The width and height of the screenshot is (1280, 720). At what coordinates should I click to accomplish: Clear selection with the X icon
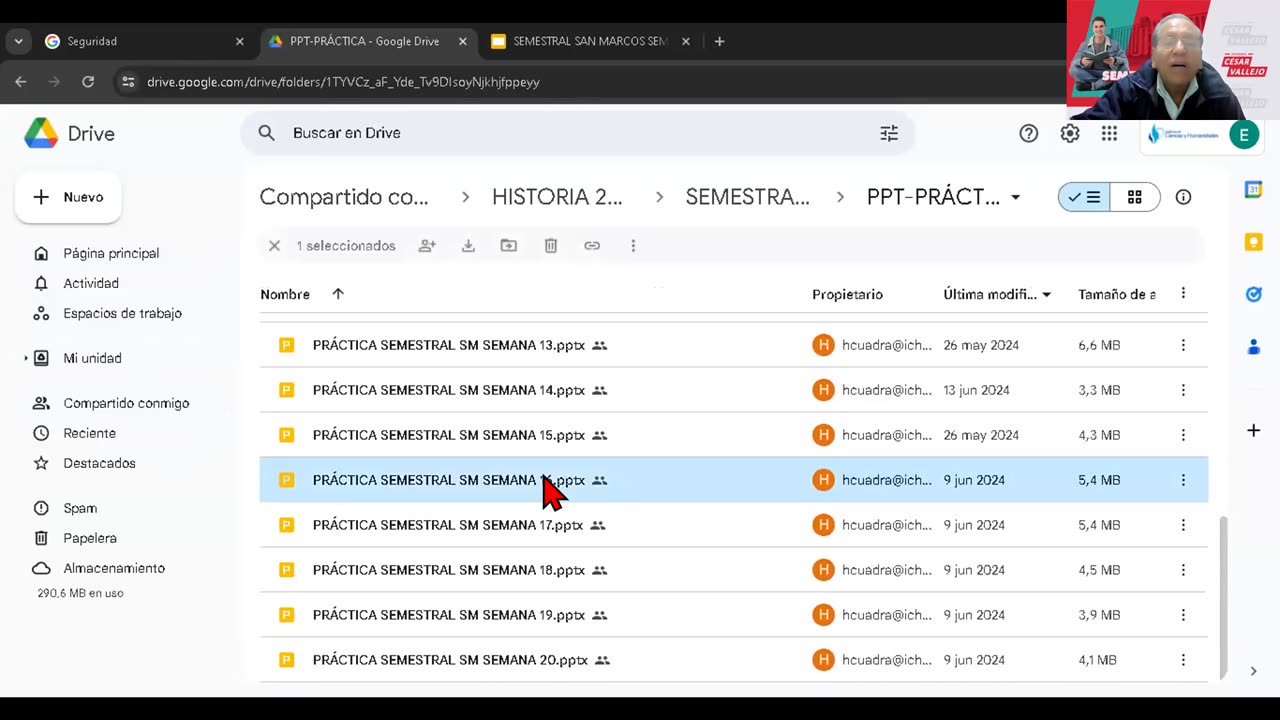pyautogui.click(x=274, y=245)
